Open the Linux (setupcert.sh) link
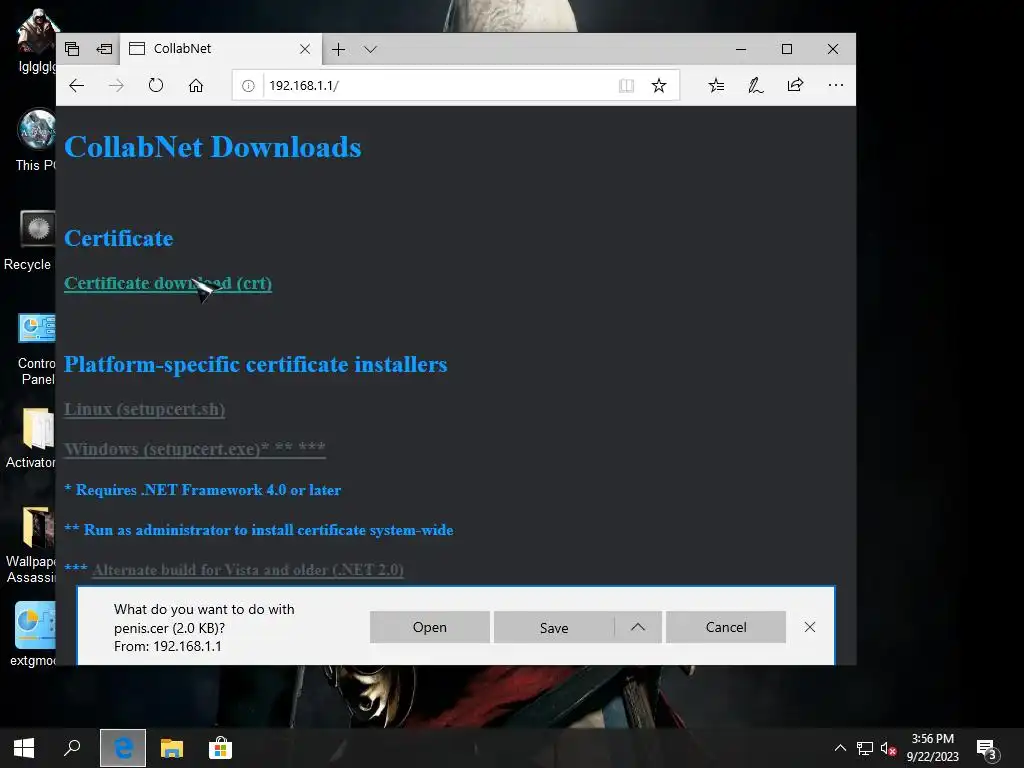Viewport: 1024px width, 768px height. click(144, 409)
